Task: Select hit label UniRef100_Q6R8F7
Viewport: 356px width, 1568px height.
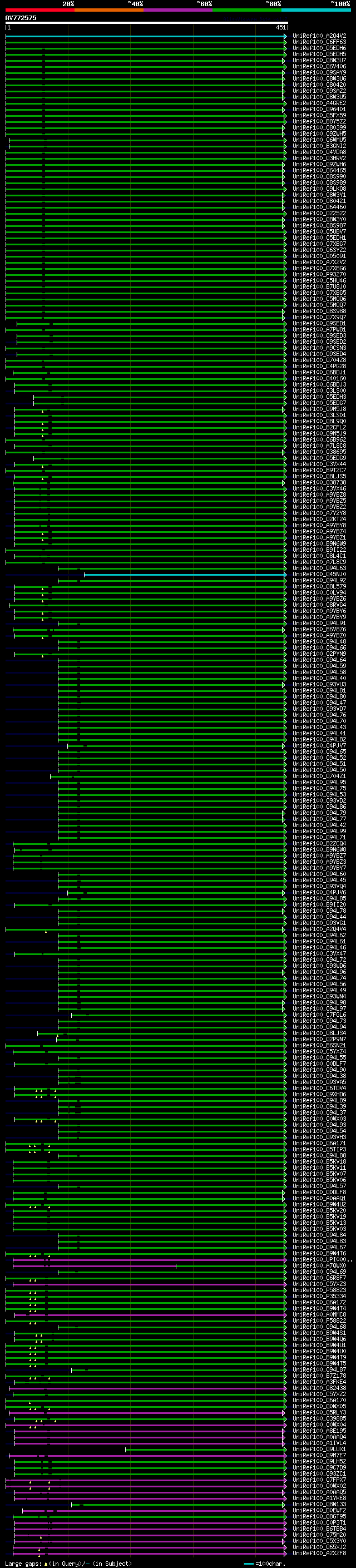Action: 319,1278
